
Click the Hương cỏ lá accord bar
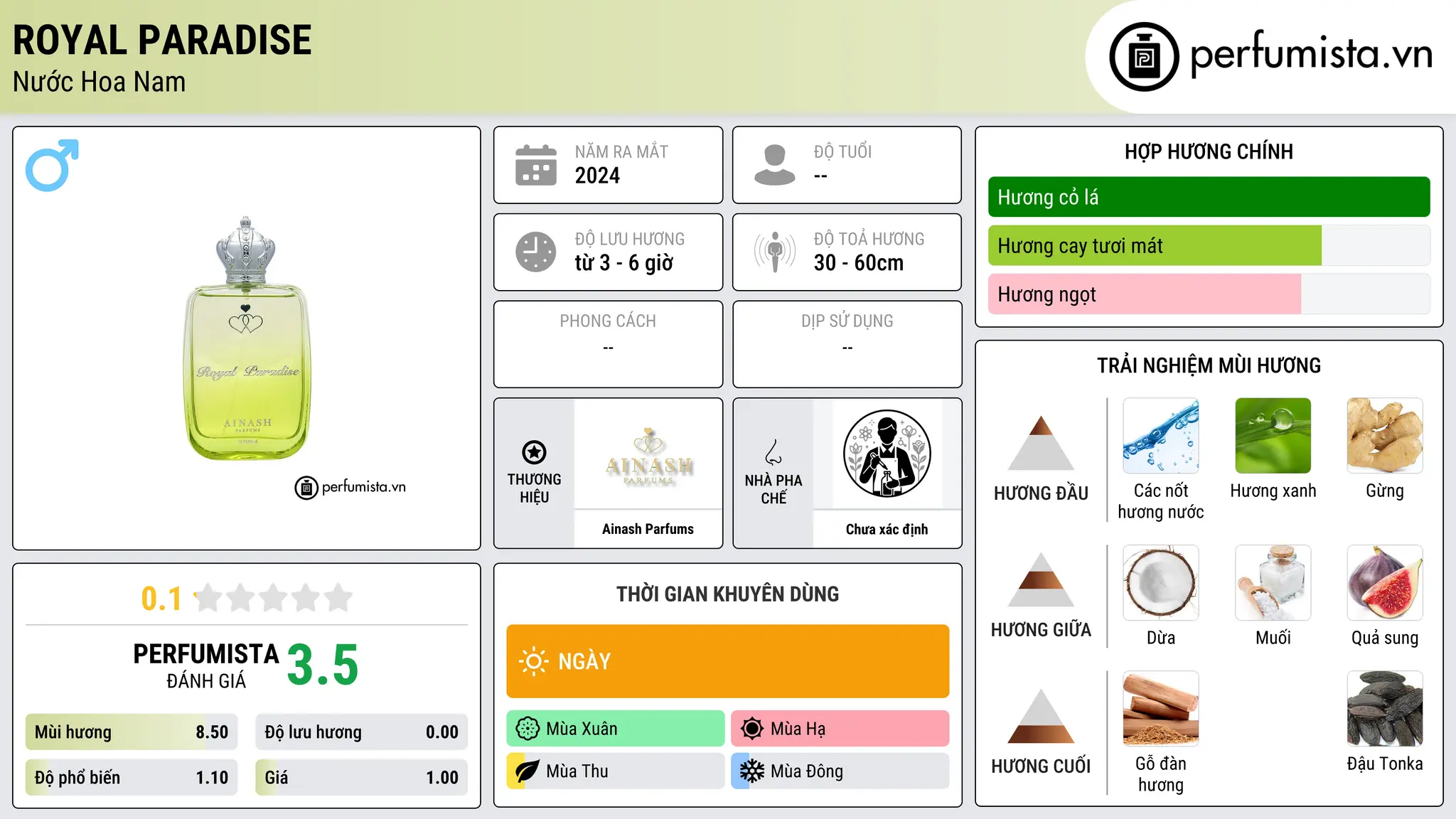(1209, 197)
